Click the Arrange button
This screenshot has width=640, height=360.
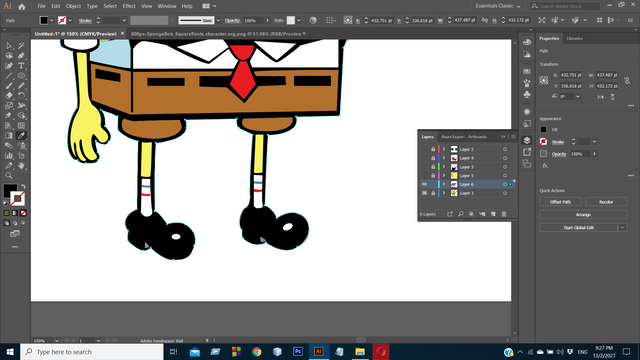pos(583,215)
